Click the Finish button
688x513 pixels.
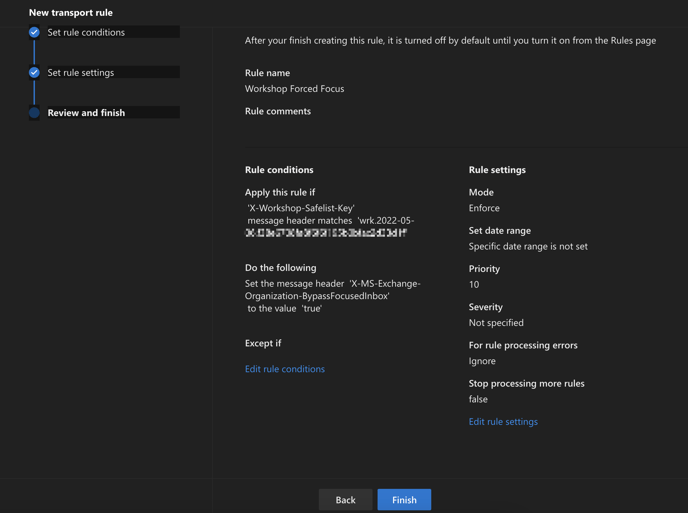point(404,499)
